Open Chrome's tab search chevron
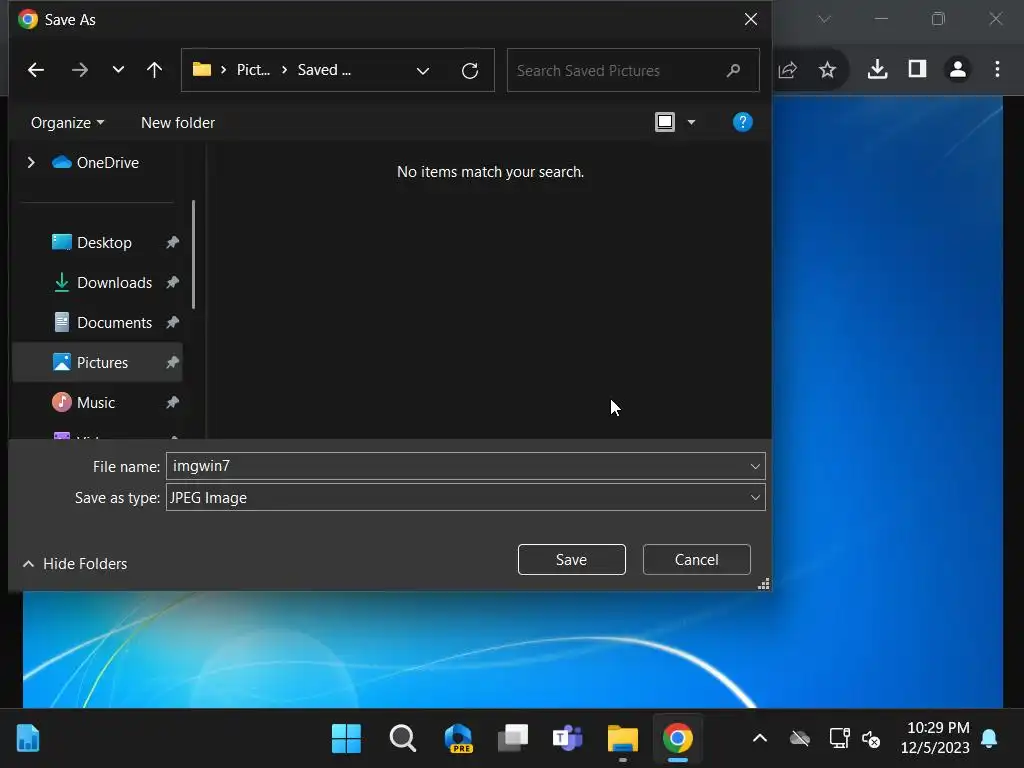This screenshot has height=768, width=1024. (825, 19)
